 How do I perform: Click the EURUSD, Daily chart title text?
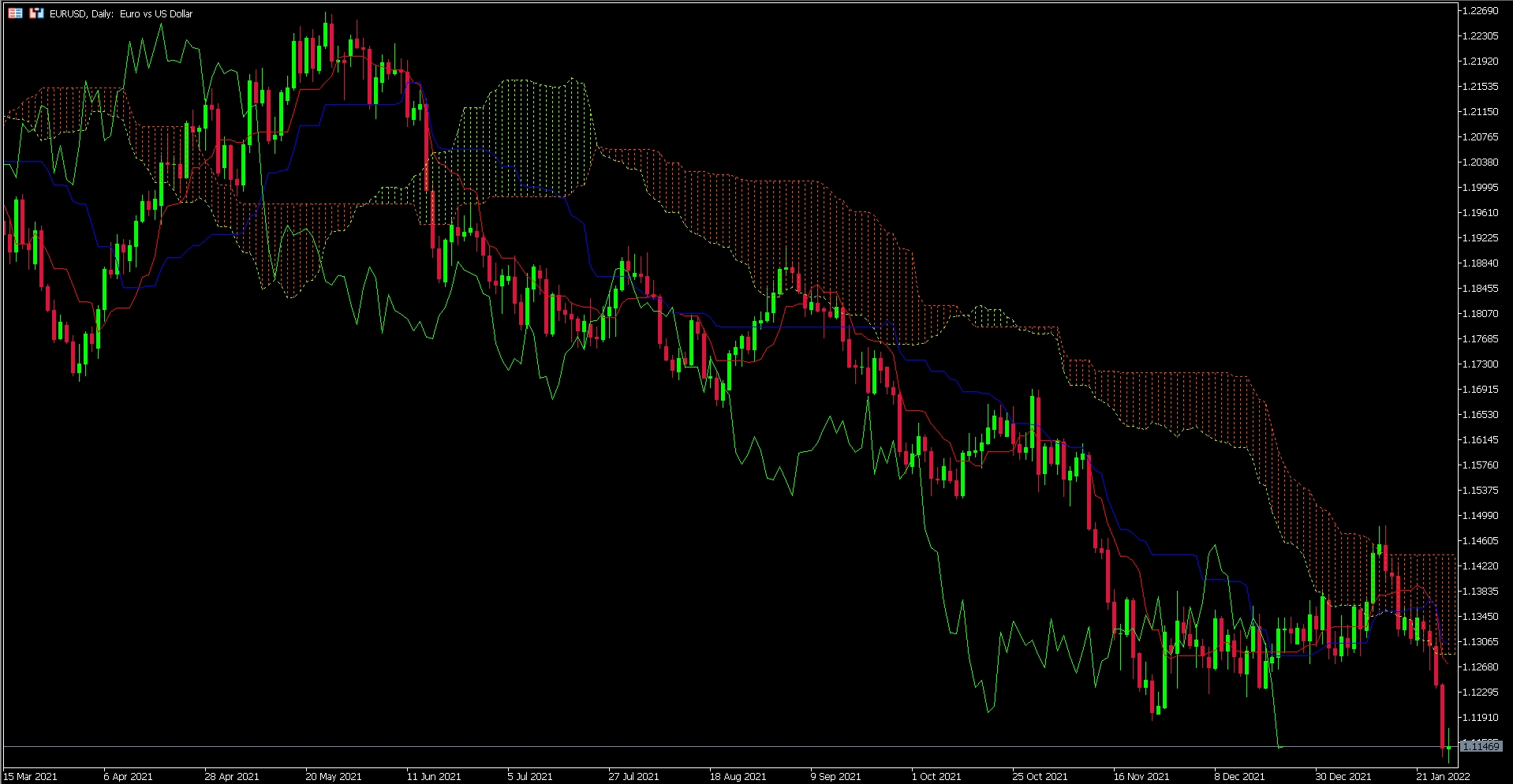pos(121,13)
